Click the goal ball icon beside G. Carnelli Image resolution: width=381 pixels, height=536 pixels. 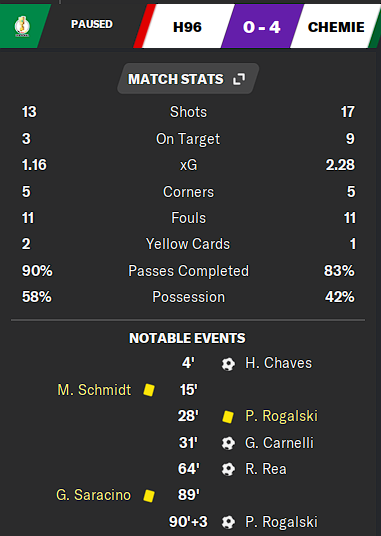[x=228, y=443]
